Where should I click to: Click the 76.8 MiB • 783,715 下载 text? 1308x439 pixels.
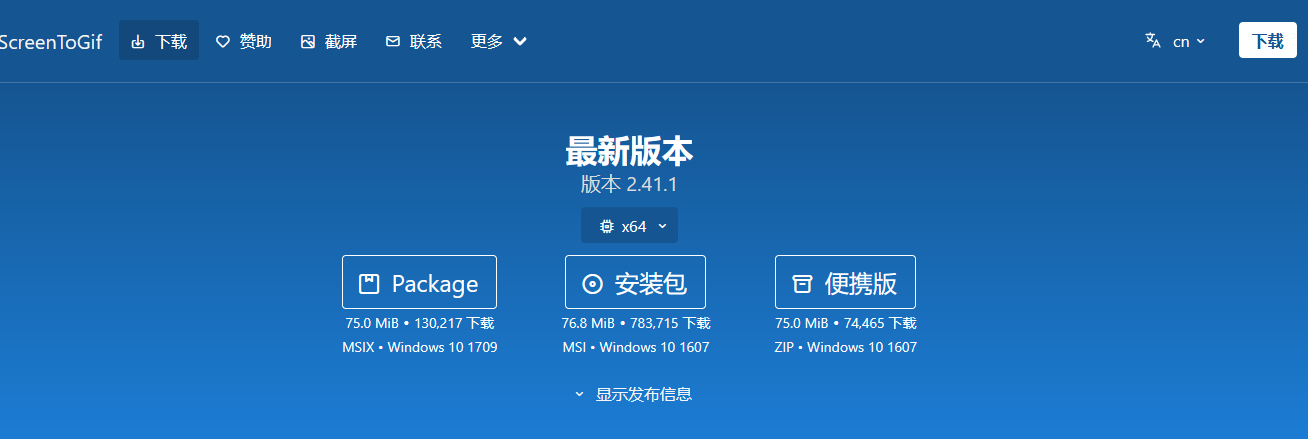[x=636, y=323]
